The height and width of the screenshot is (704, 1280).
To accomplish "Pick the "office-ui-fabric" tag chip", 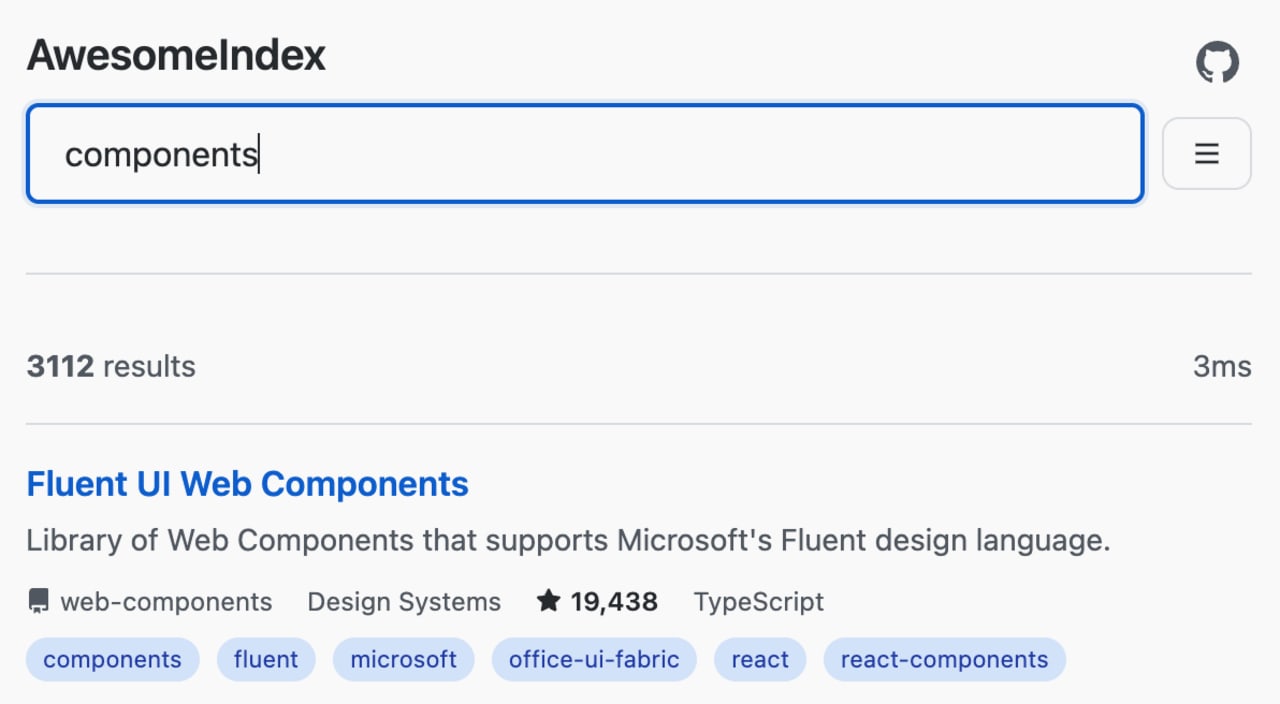I will [594, 660].
